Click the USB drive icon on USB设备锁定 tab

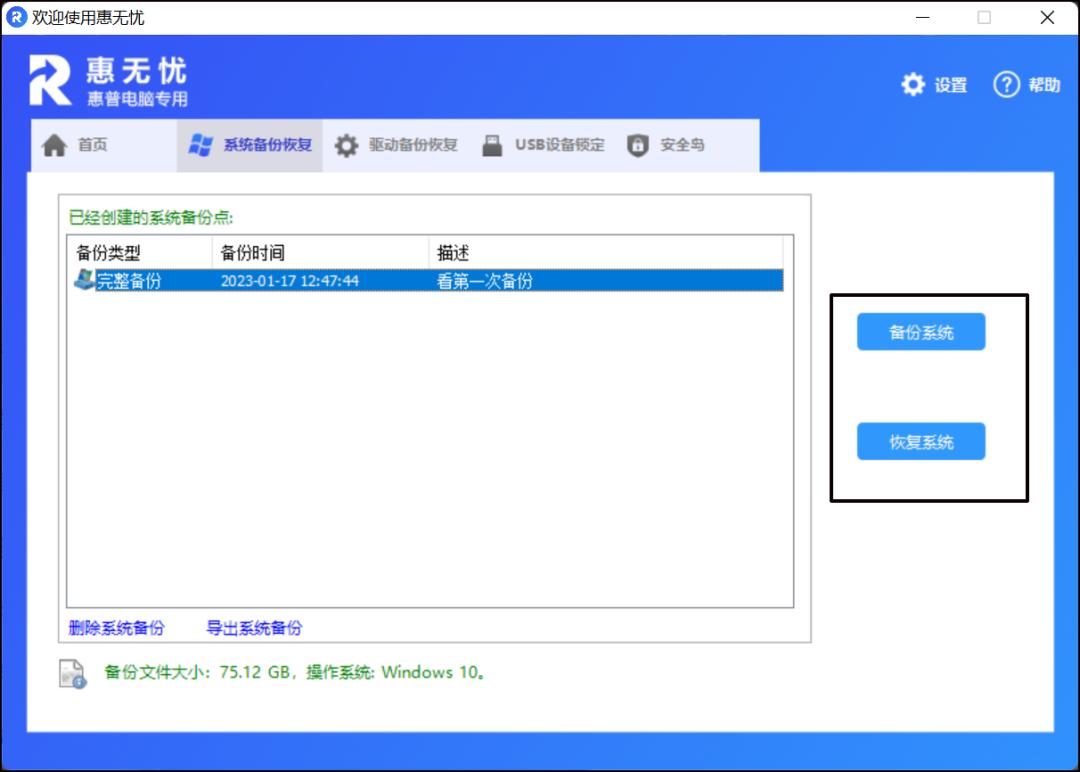[492, 144]
